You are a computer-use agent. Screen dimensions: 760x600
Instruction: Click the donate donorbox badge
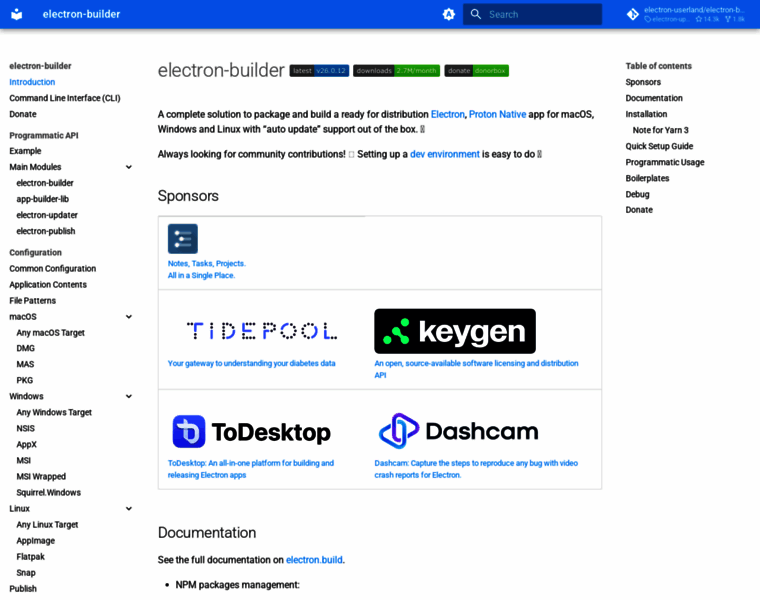pos(476,71)
